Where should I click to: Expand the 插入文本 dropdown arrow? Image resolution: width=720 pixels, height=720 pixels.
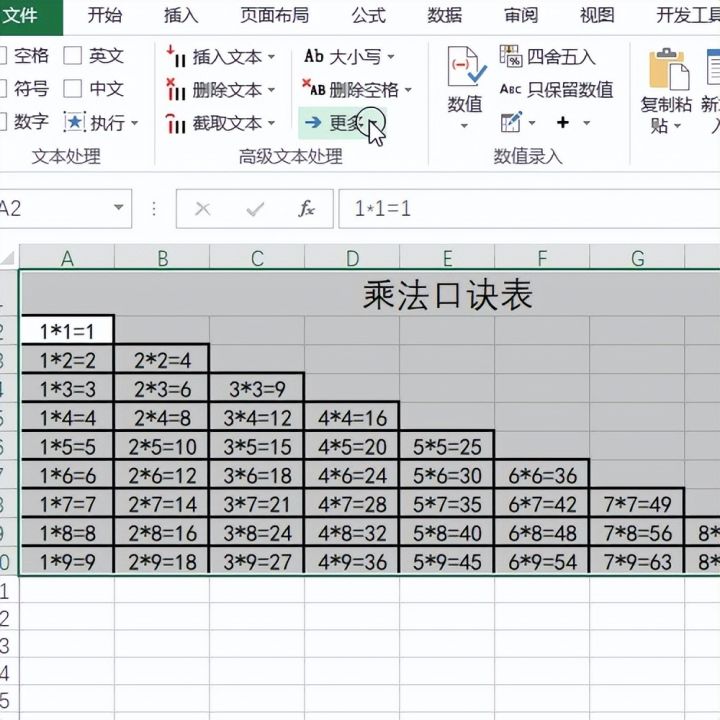(x=271, y=57)
